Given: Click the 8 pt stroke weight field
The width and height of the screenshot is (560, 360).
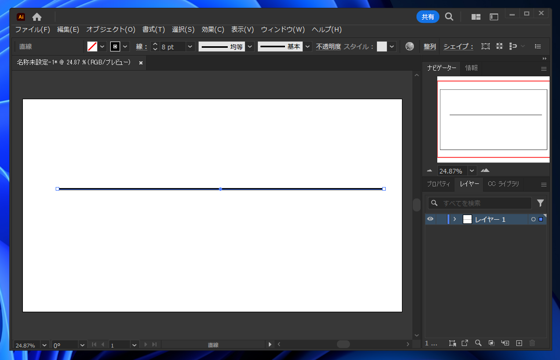Looking at the screenshot, I should (x=172, y=47).
